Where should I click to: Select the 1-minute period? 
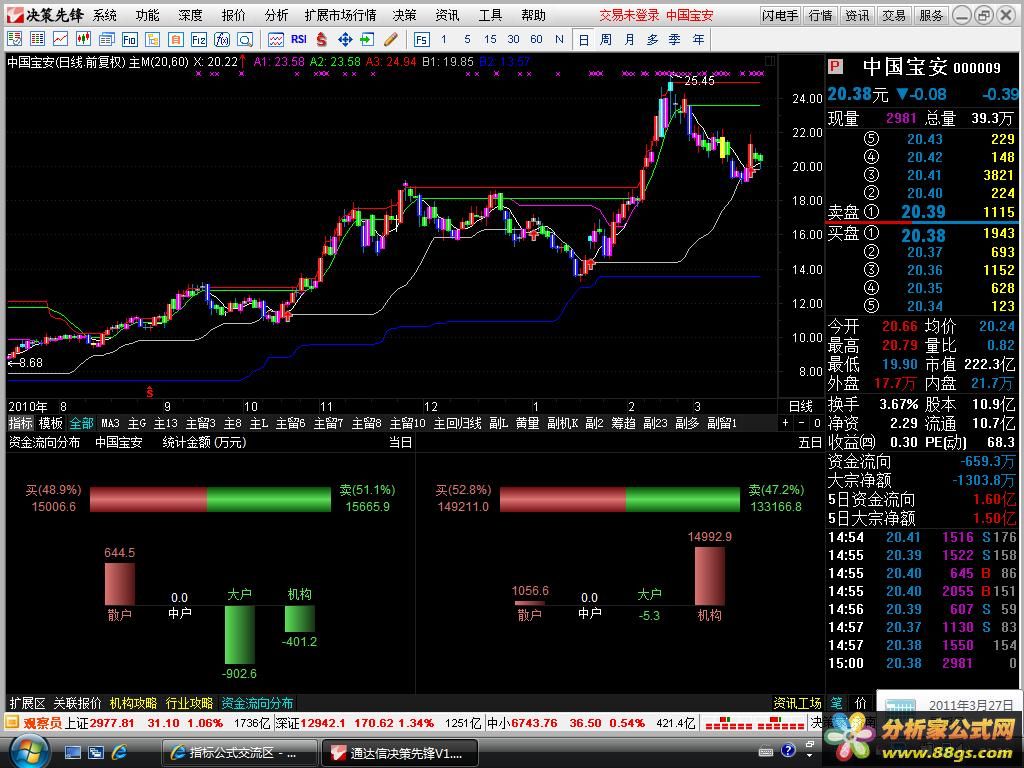pyautogui.click(x=444, y=40)
